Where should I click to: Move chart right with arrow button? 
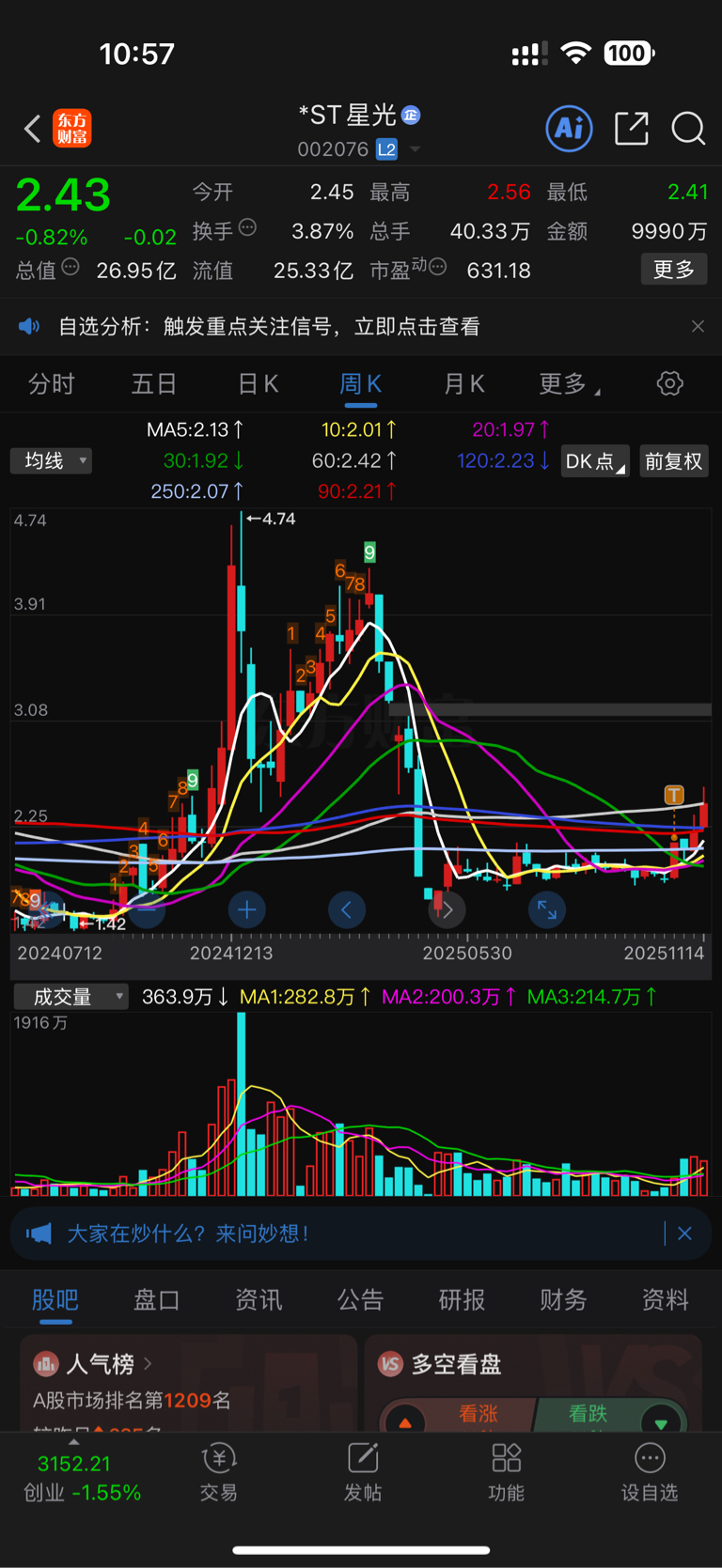click(x=447, y=909)
